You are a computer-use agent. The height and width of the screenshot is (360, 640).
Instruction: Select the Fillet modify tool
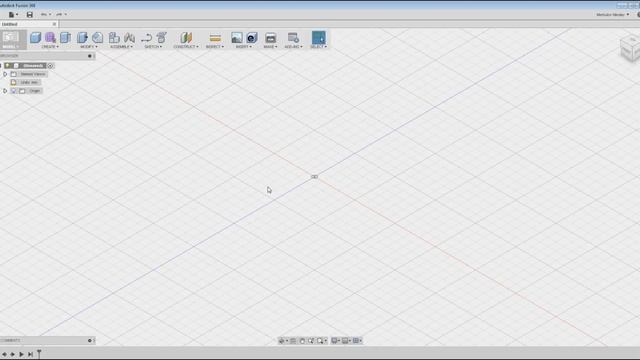pyautogui.click(x=98, y=38)
